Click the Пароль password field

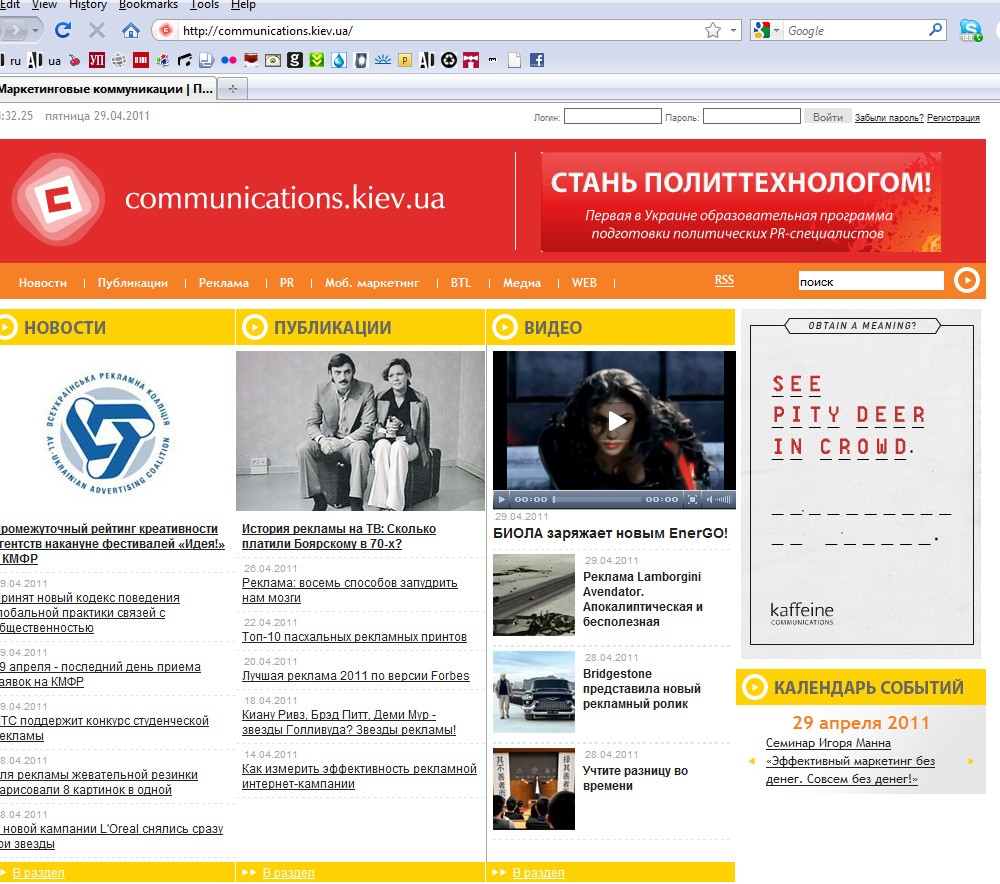(x=751, y=117)
